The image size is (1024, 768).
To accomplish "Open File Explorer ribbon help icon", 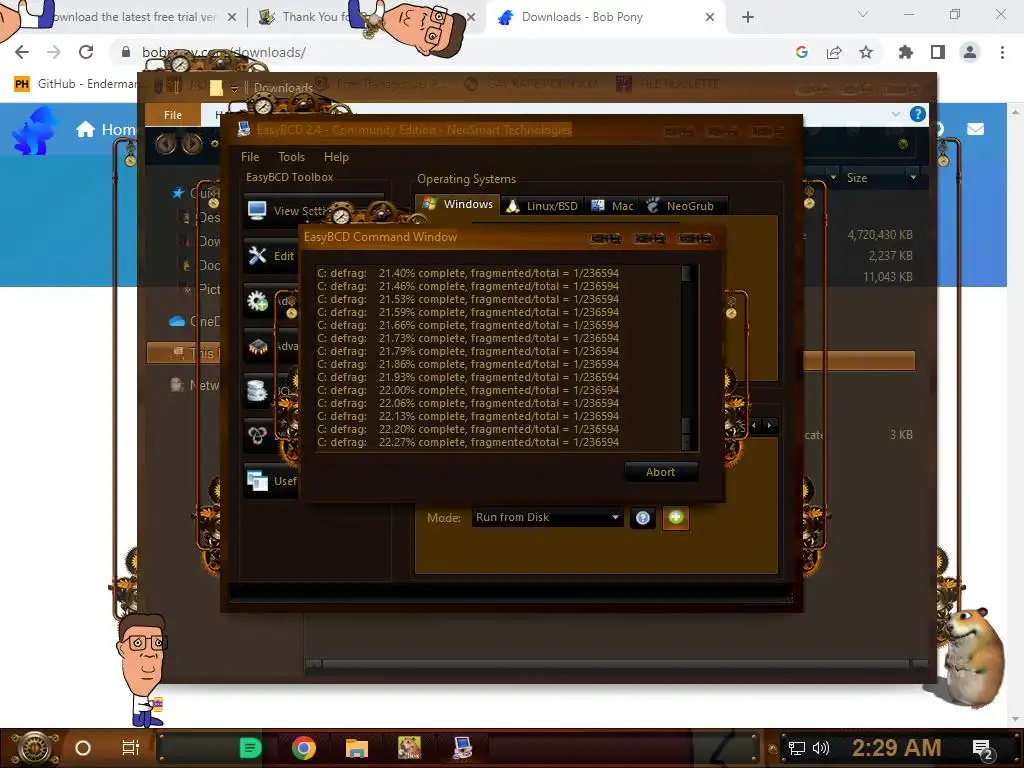I will click(x=918, y=114).
